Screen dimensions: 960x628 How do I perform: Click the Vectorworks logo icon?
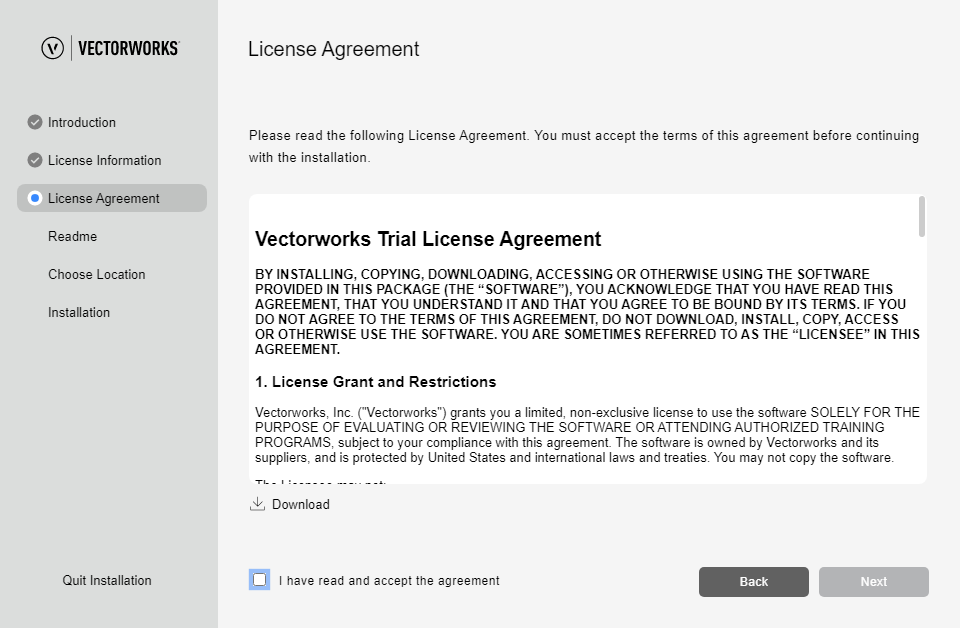coord(52,48)
